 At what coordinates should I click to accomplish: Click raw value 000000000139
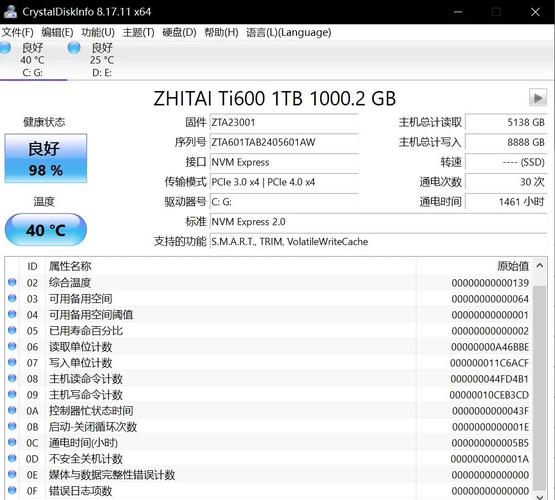pyautogui.click(x=490, y=283)
